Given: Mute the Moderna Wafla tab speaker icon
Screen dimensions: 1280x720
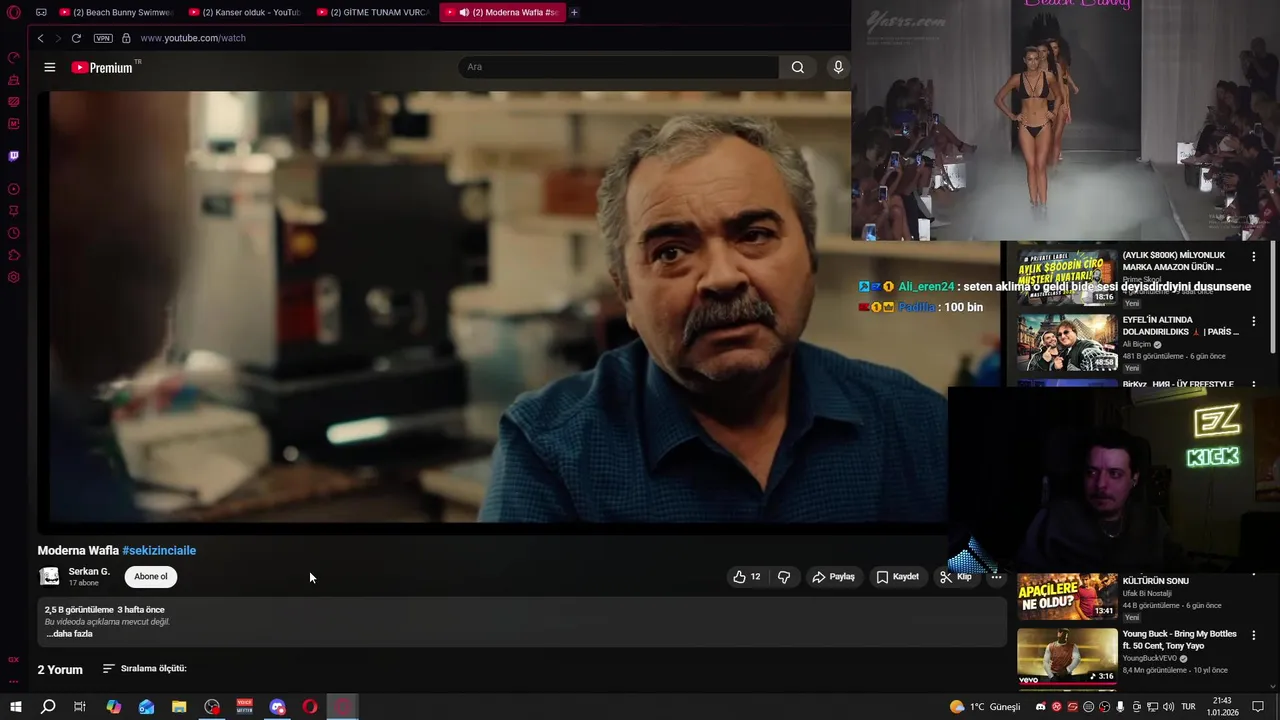Looking at the screenshot, I should (x=464, y=12).
